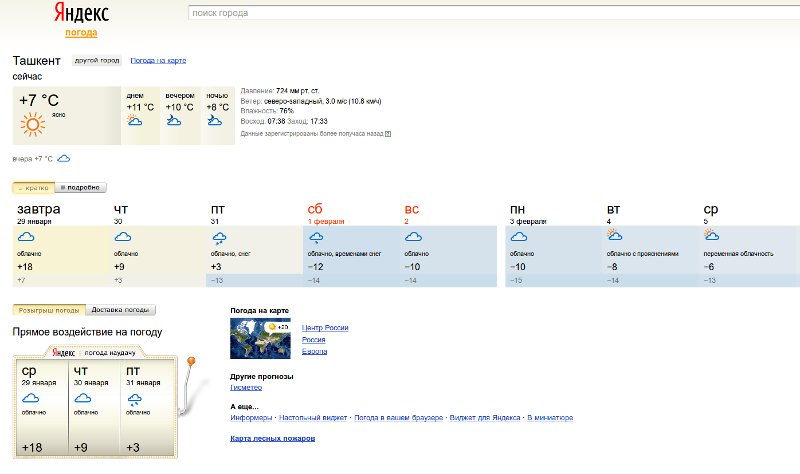Viewport: 800px width, 474px height.
Task: Click the snow cloud icon under Saturday
Action: pos(316,238)
